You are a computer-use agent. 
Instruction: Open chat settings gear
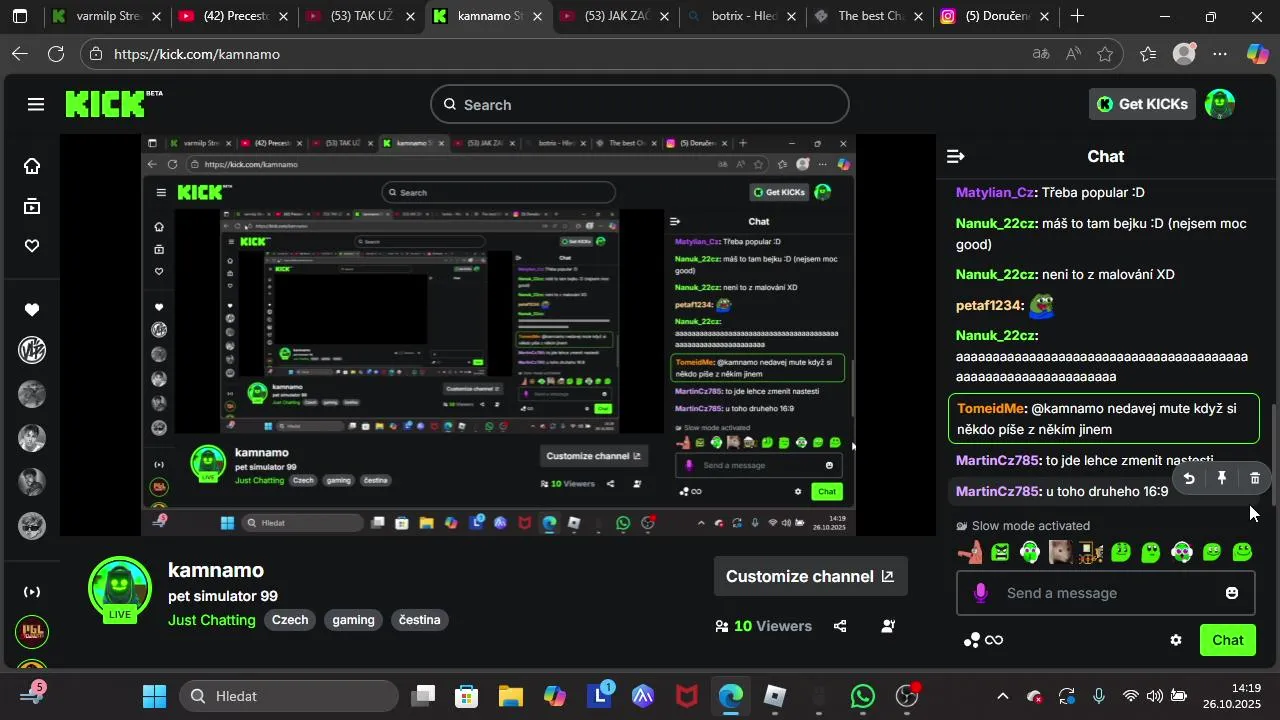point(1176,640)
